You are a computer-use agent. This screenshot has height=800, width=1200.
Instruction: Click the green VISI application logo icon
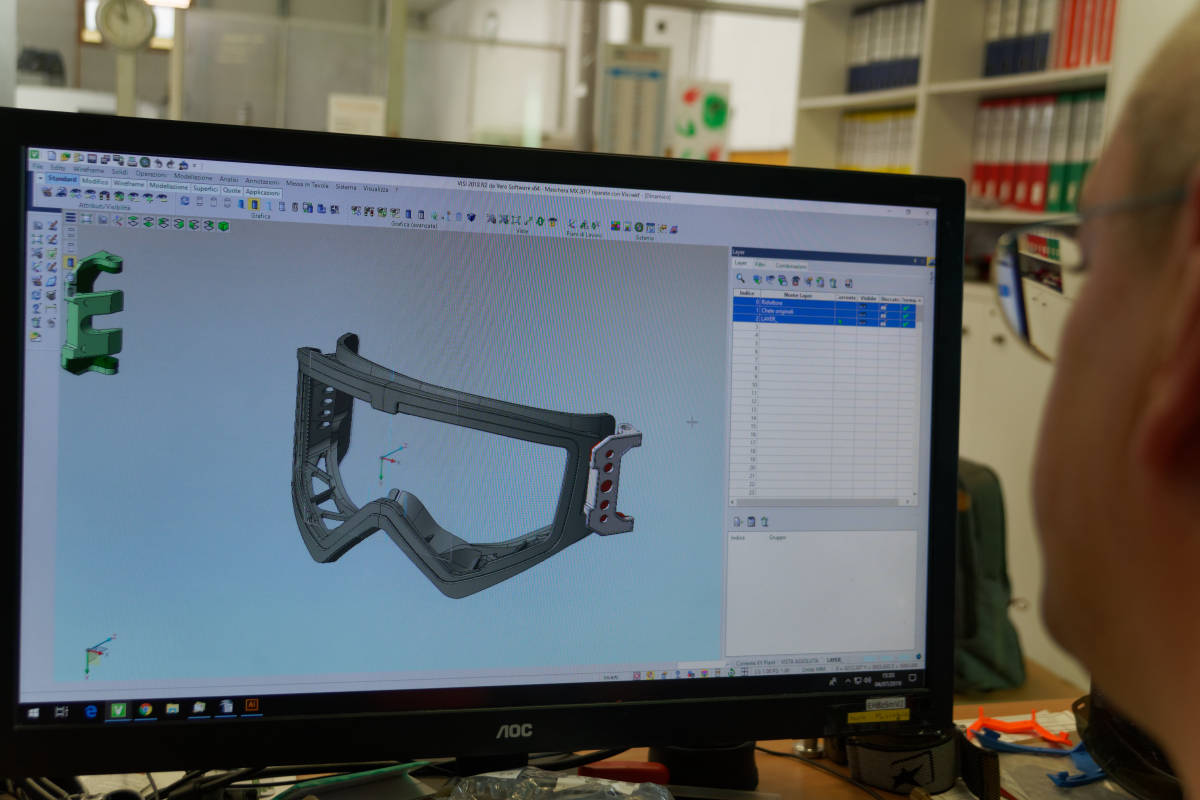click(34, 155)
